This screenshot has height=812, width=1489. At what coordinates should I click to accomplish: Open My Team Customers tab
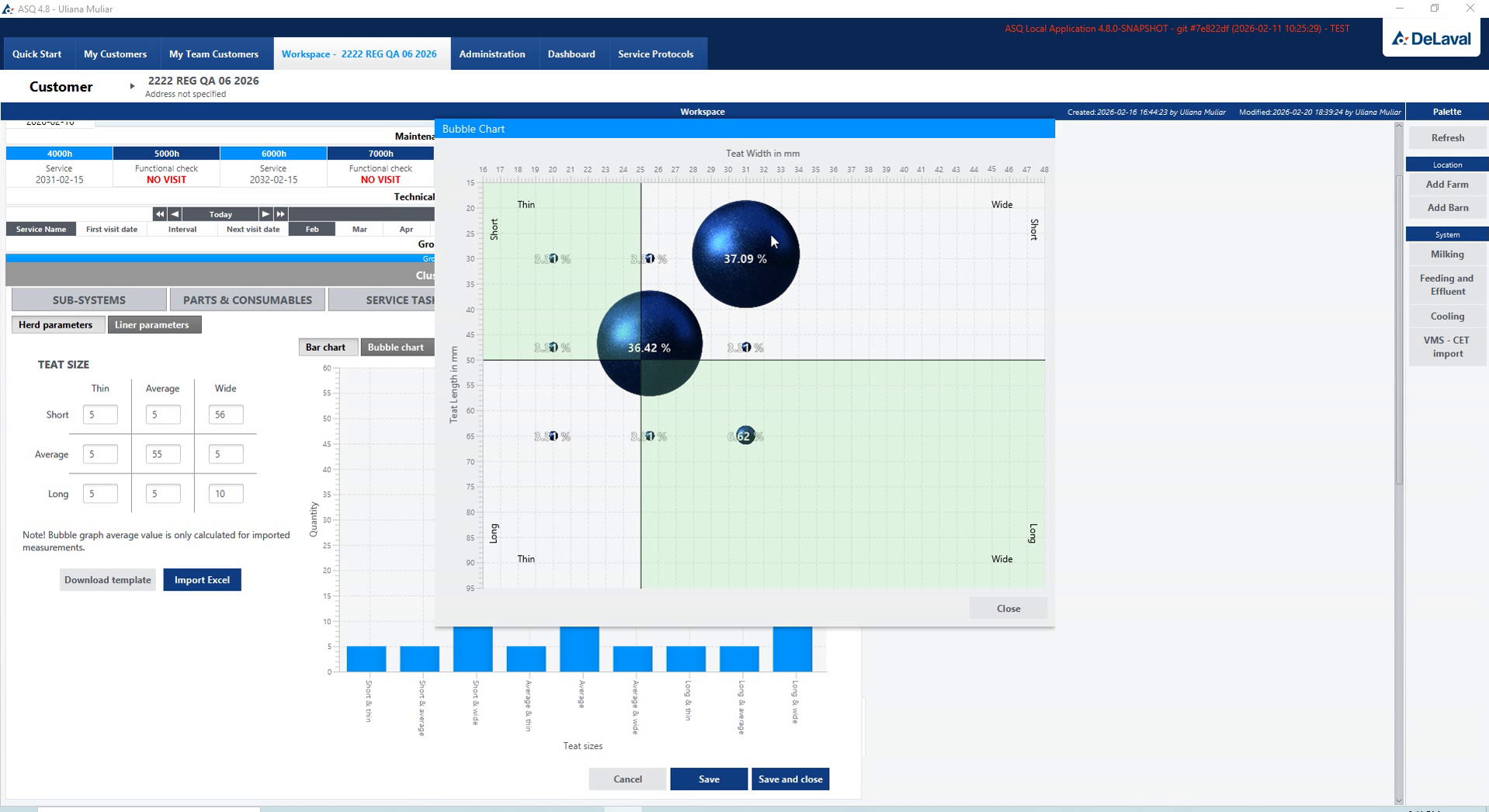213,54
